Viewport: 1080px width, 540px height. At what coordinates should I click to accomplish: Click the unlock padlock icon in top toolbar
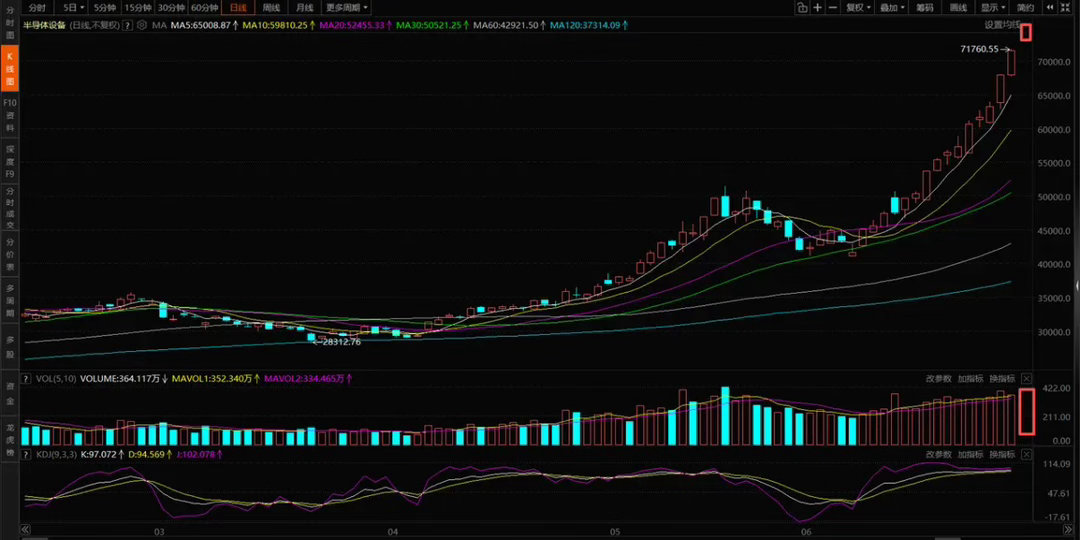(802, 8)
